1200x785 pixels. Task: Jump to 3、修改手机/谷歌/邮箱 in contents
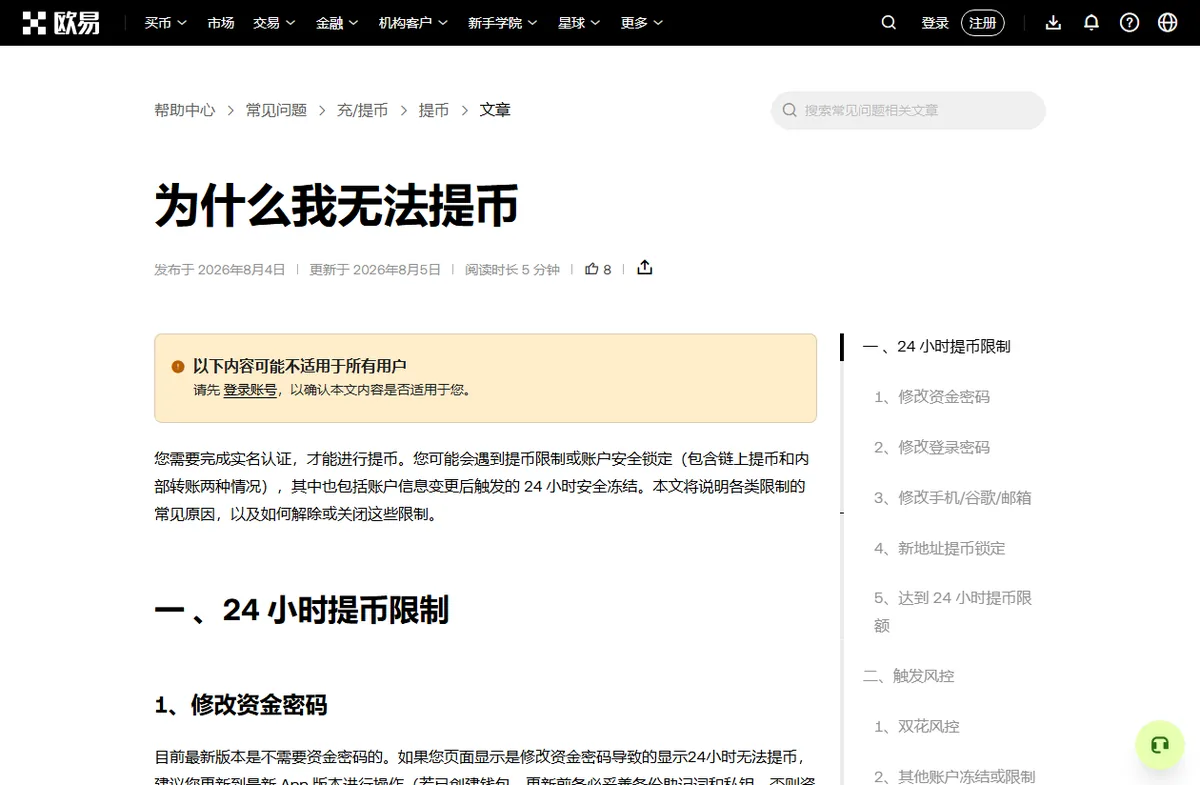coord(953,497)
